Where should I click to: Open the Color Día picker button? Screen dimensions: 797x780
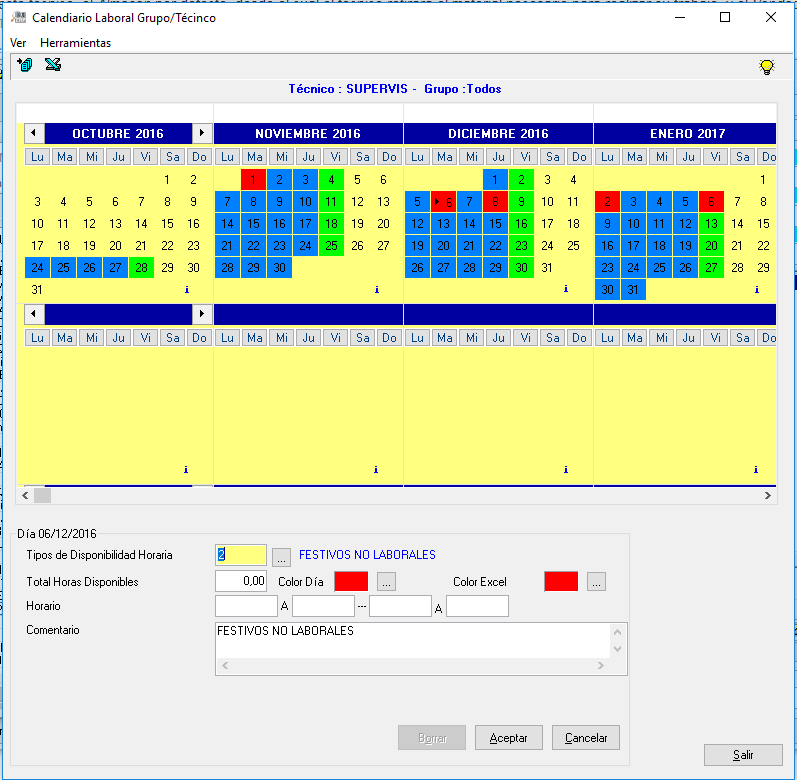click(386, 581)
